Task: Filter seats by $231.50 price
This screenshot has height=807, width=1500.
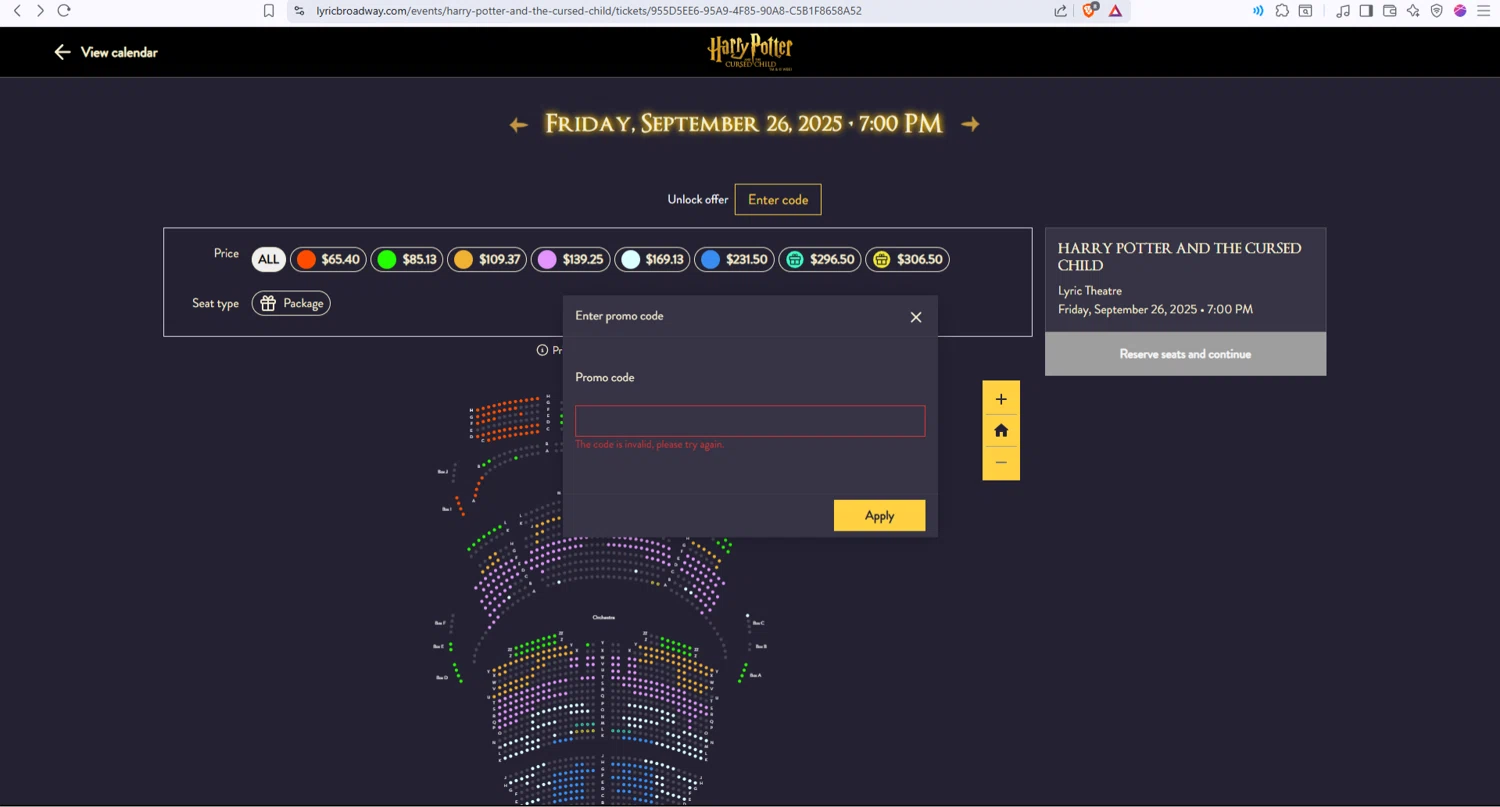Action: [734, 259]
